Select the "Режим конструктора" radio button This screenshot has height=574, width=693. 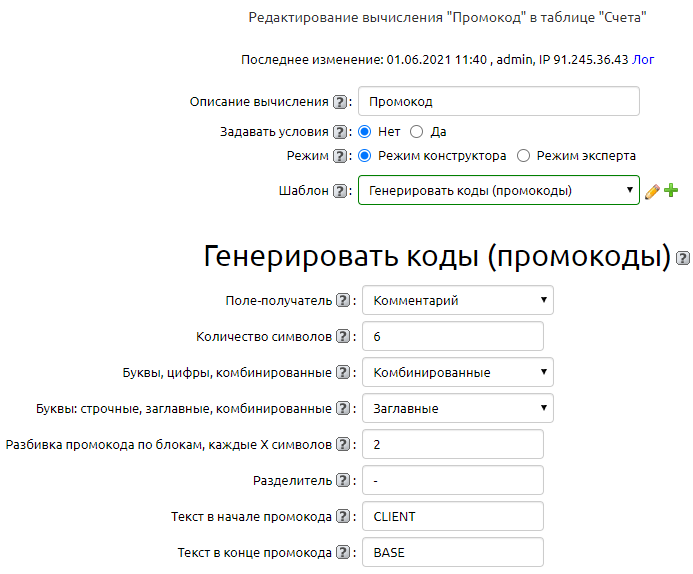(365, 156)
